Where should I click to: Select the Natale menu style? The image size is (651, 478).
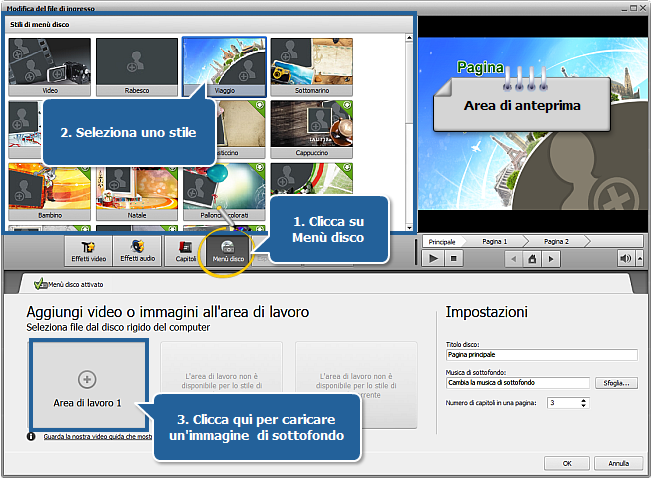137,192
